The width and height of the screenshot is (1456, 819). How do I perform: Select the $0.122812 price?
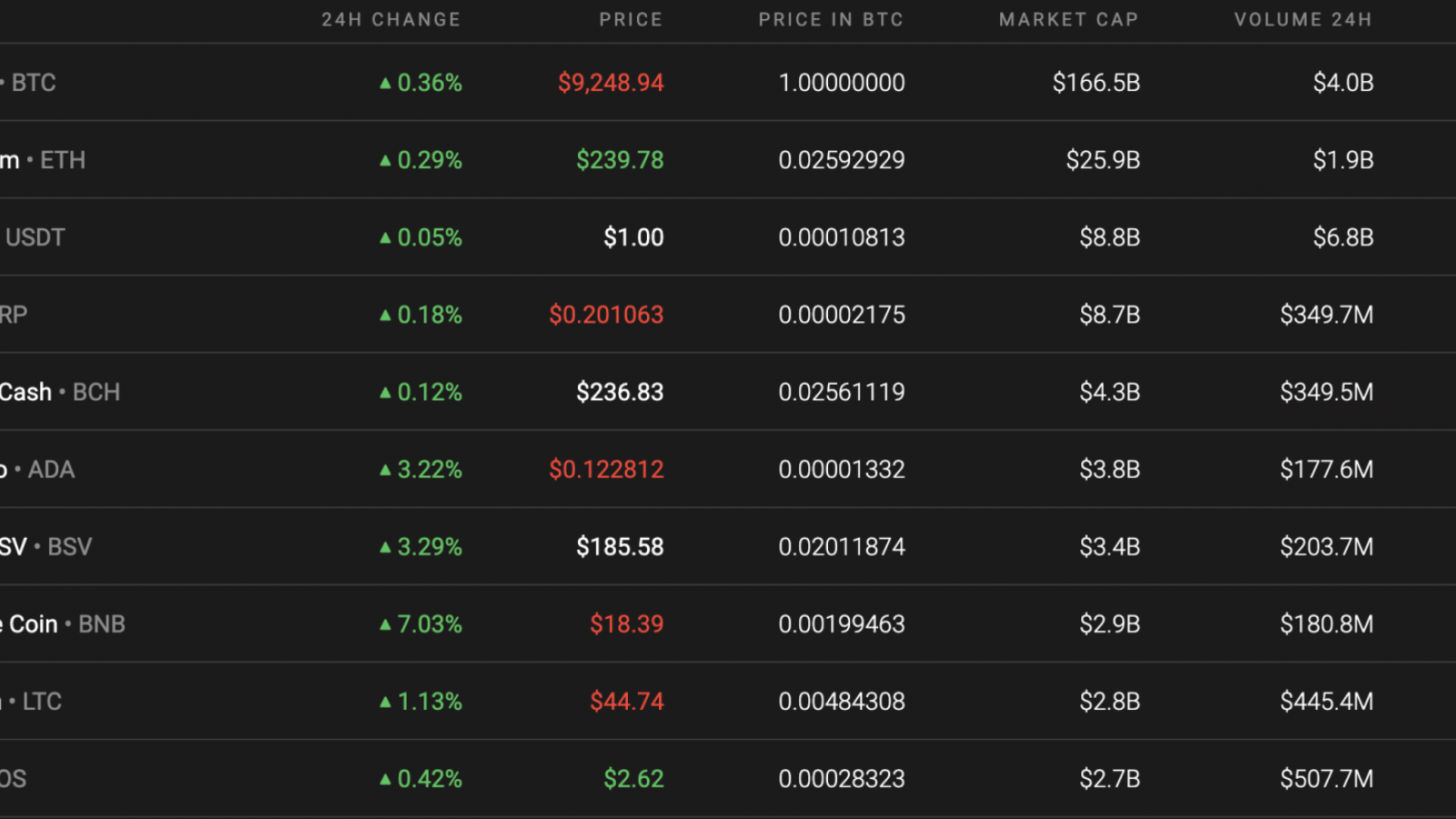pos(606,470)
